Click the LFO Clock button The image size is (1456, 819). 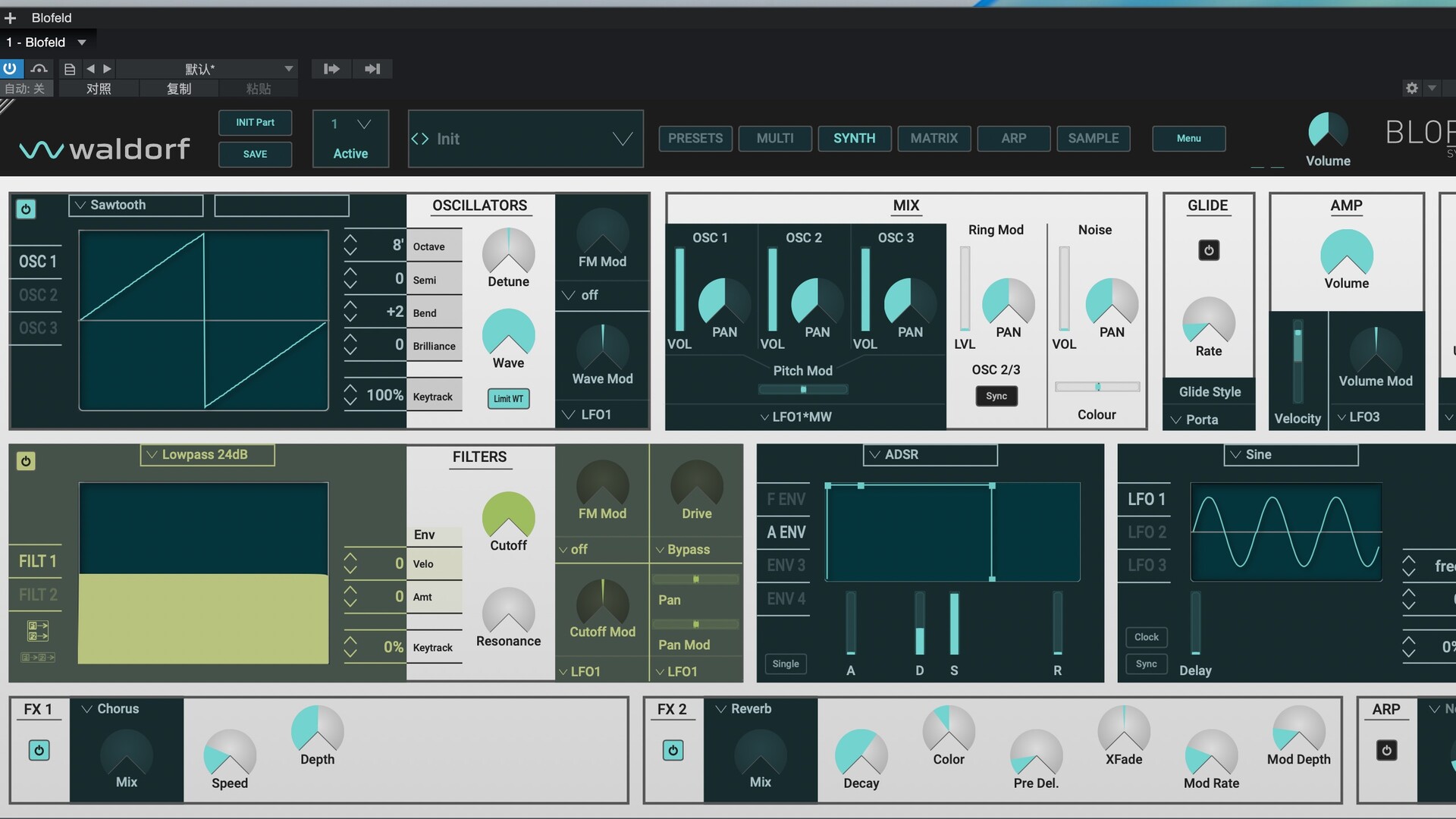point(1147,637)
